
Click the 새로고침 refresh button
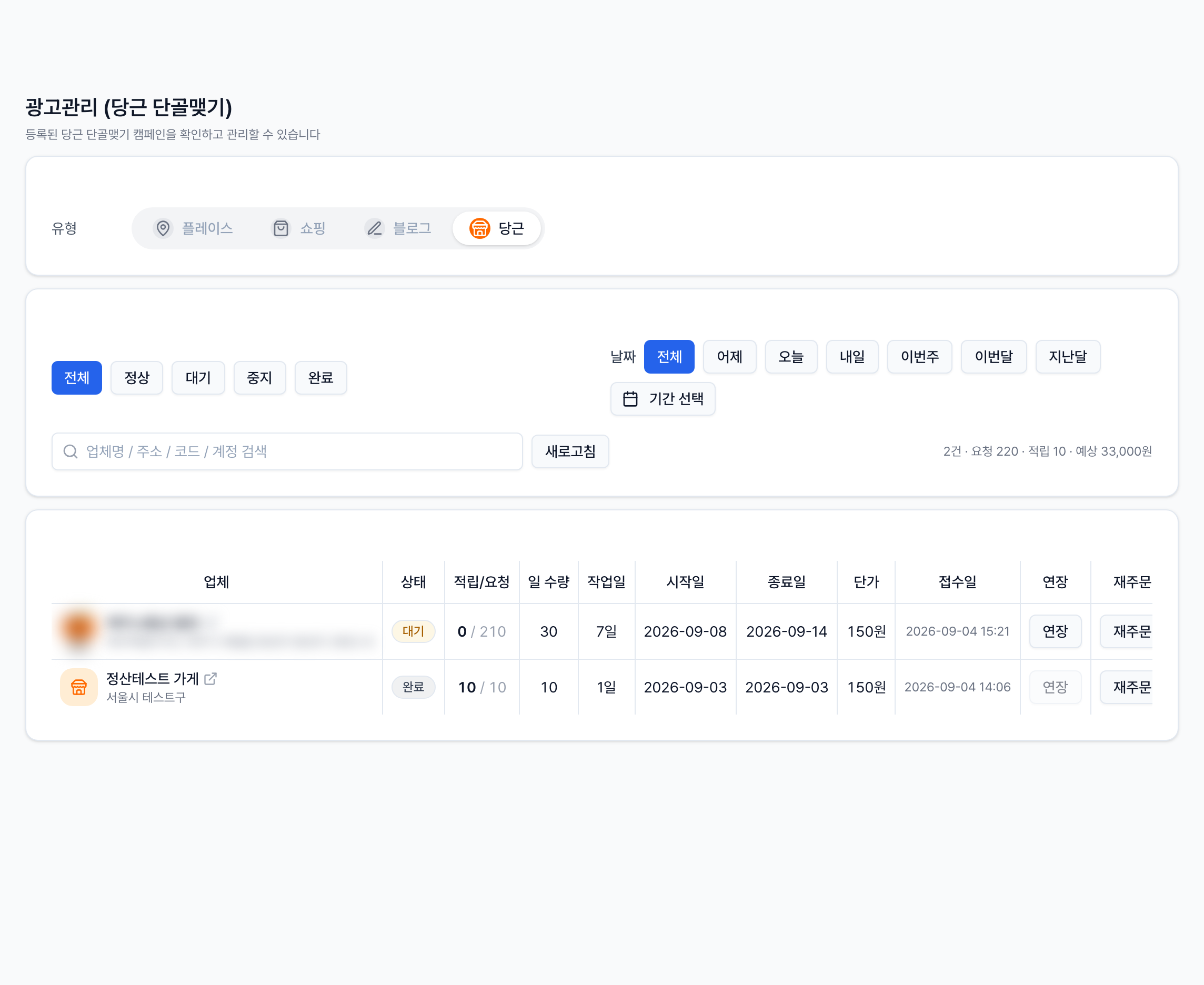[x=570, y=451]
